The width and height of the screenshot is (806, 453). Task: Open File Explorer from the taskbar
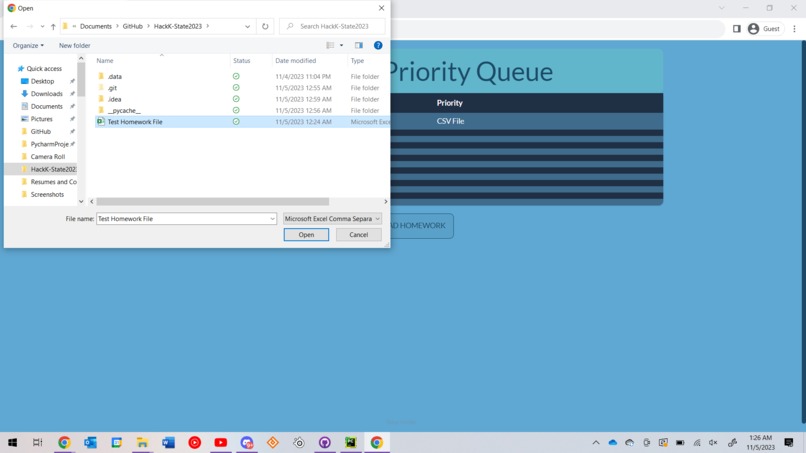[142, 442]
